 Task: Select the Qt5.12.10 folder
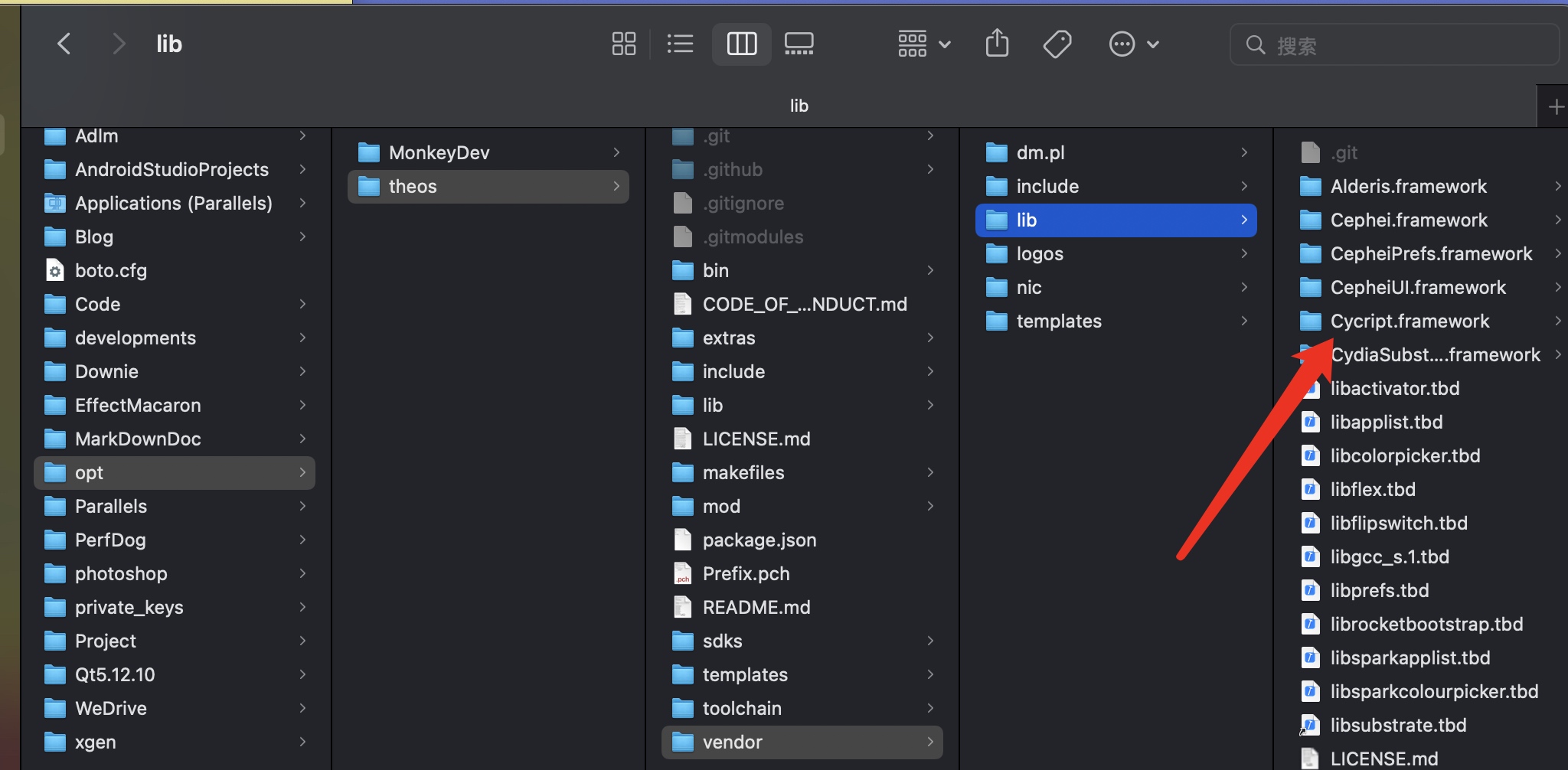pyautogui.click(x=175, y=674)
